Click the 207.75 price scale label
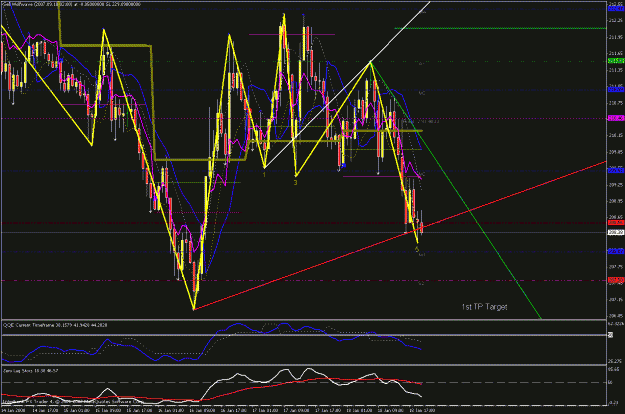 click(x=616, y=267)
